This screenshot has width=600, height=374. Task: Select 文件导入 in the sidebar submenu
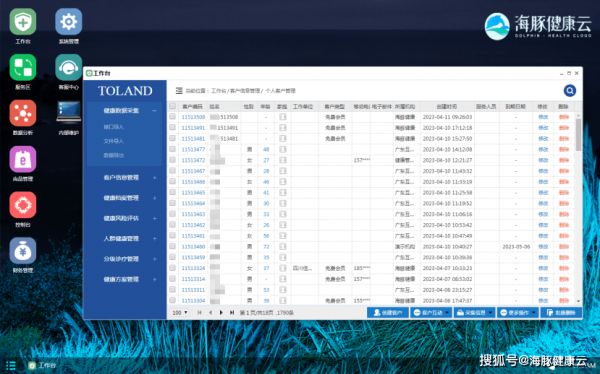click(113, 141)
